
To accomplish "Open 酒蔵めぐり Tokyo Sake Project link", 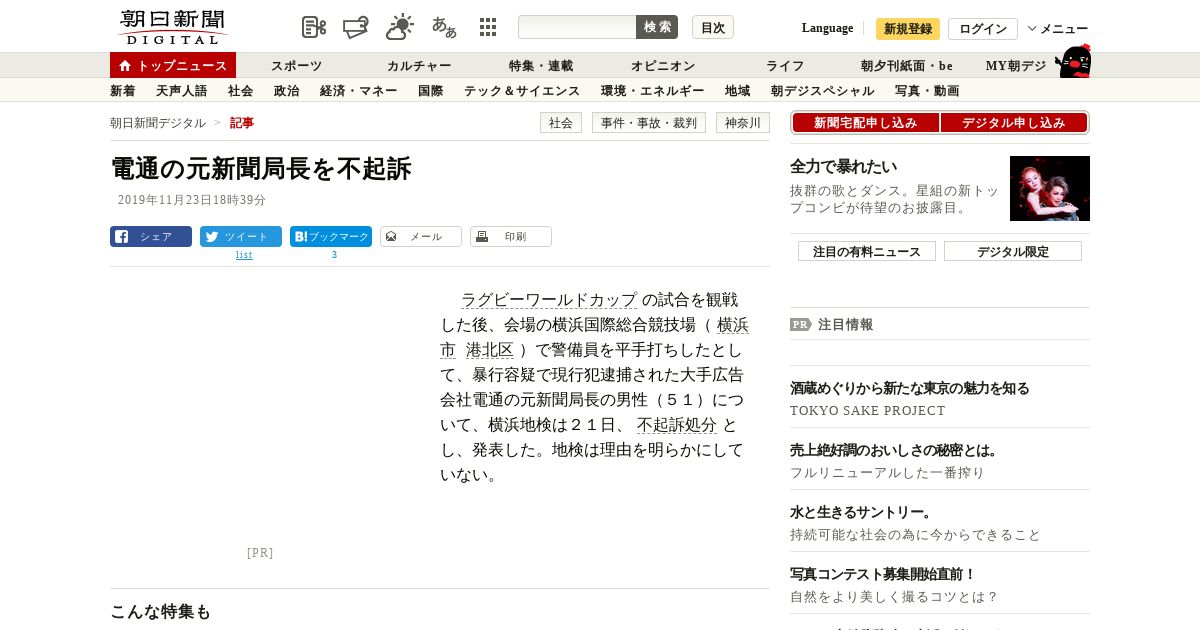I will tap(910, 388).
